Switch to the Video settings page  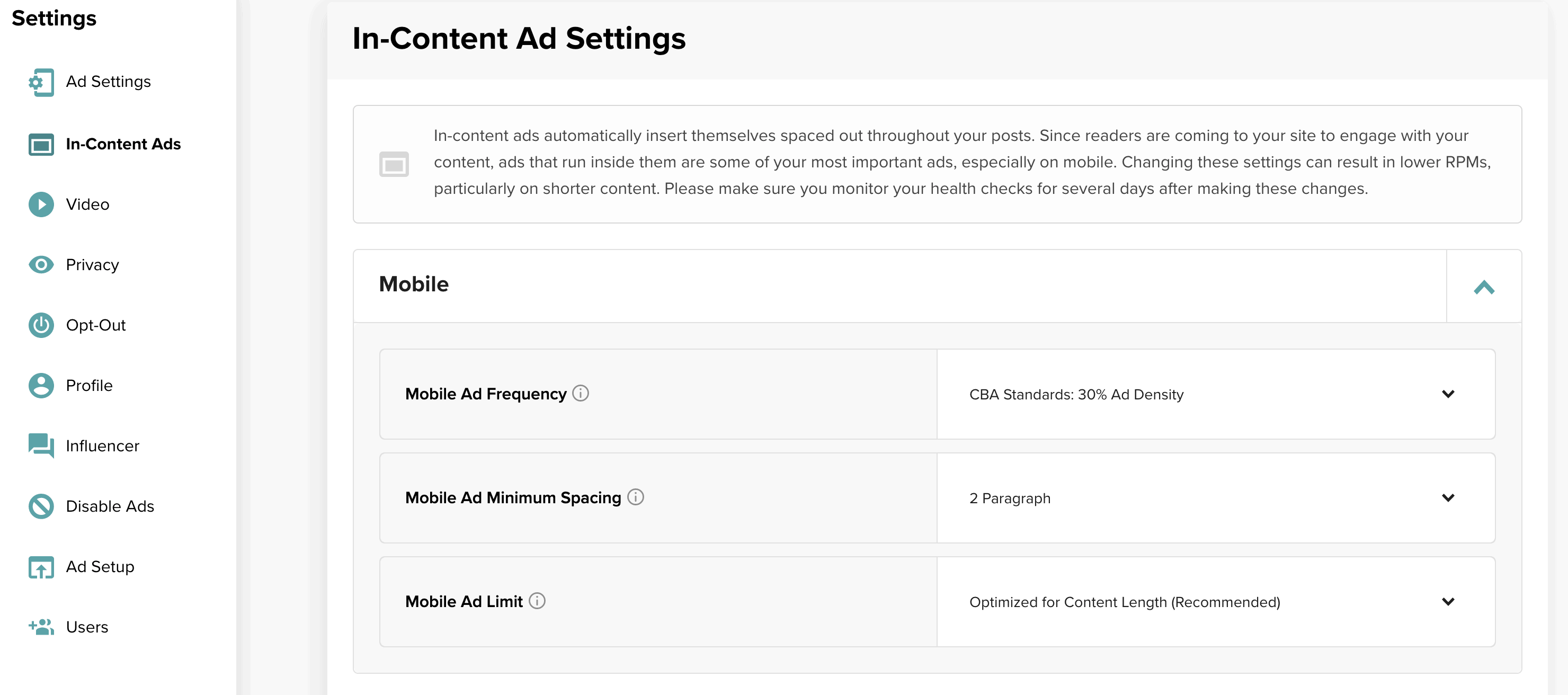coord(87,204)
